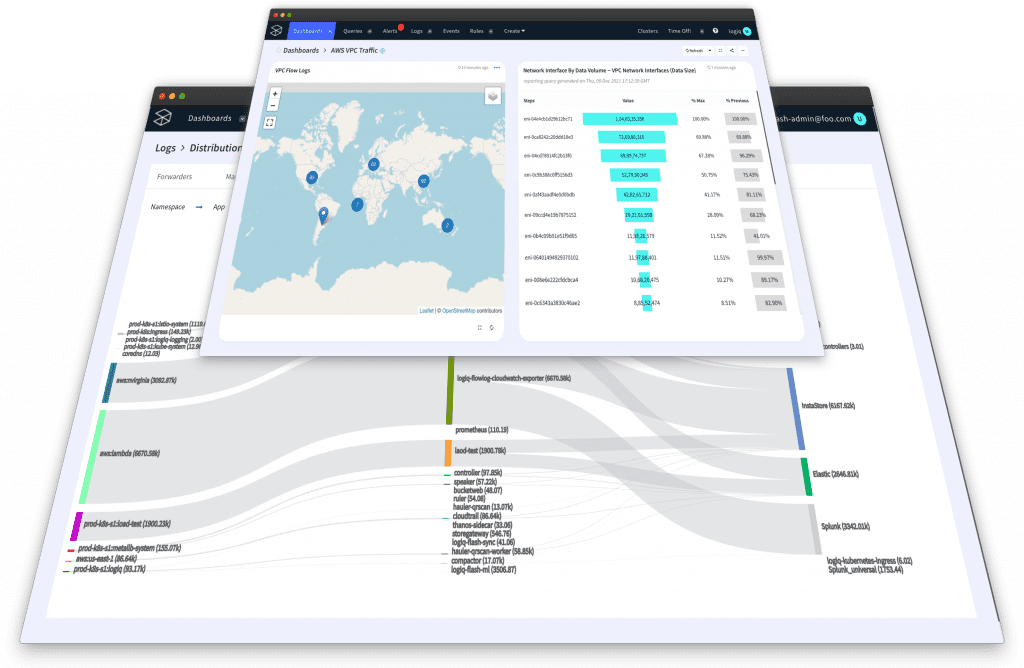
Task: Open the Events menu item
Action: [451, 31]
